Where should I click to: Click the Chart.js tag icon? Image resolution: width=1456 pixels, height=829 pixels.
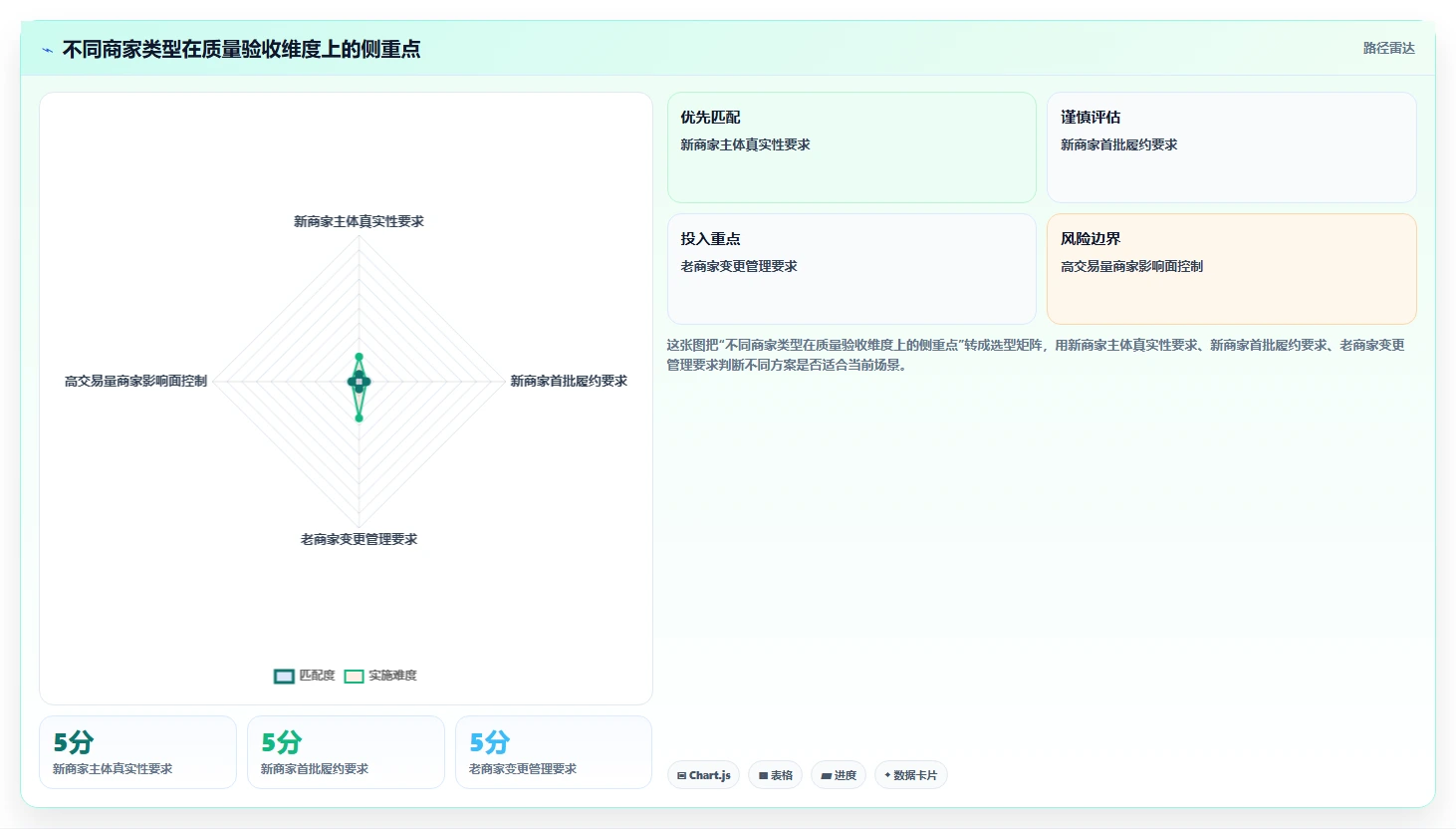pos(682,775)
